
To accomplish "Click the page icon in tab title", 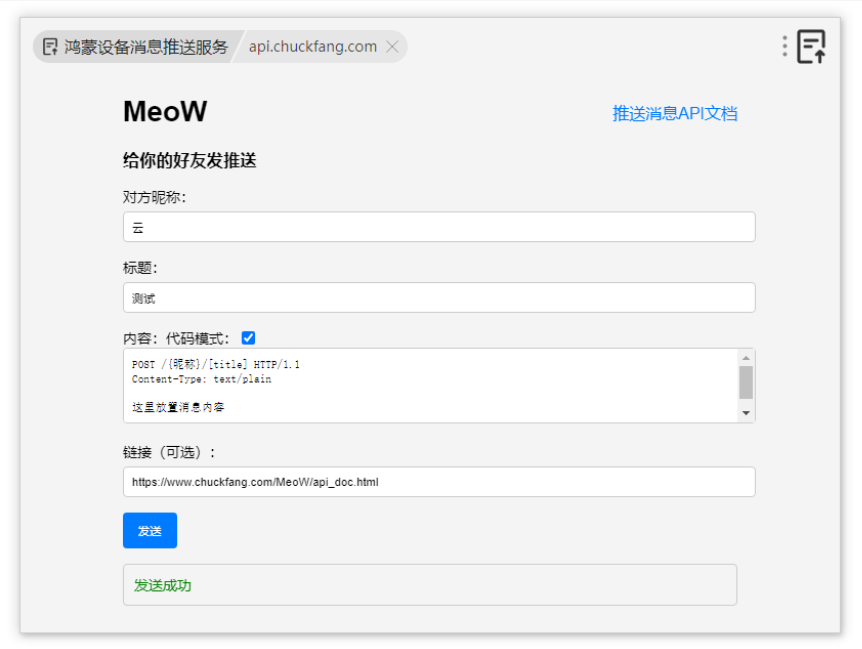I will coord(50,47).
